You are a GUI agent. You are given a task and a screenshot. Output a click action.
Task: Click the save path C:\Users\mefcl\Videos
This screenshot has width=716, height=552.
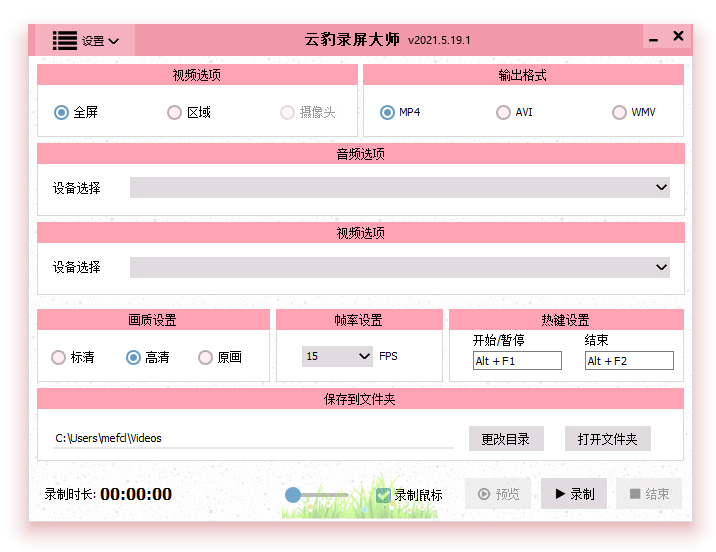click(108, 438)
